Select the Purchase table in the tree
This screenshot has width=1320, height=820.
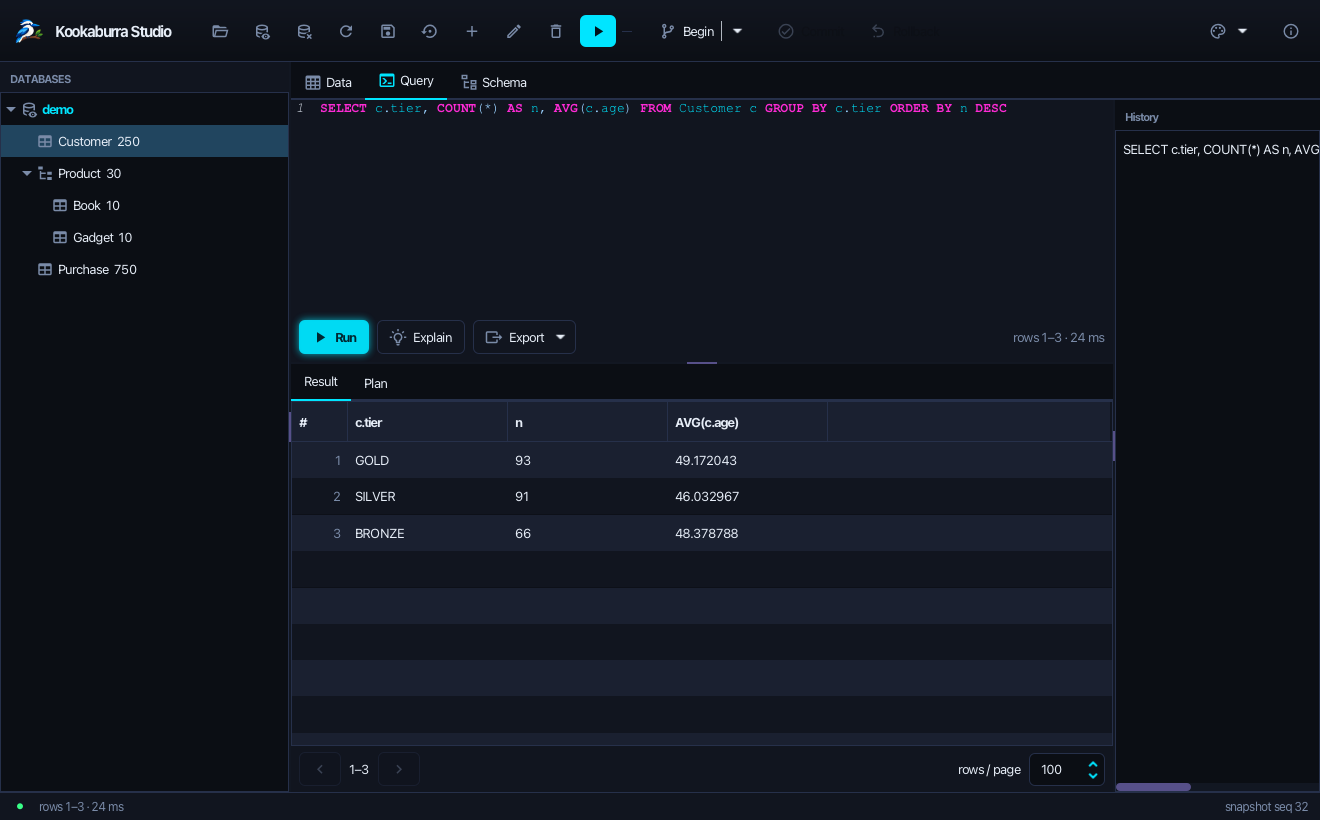tap(144, 269)
